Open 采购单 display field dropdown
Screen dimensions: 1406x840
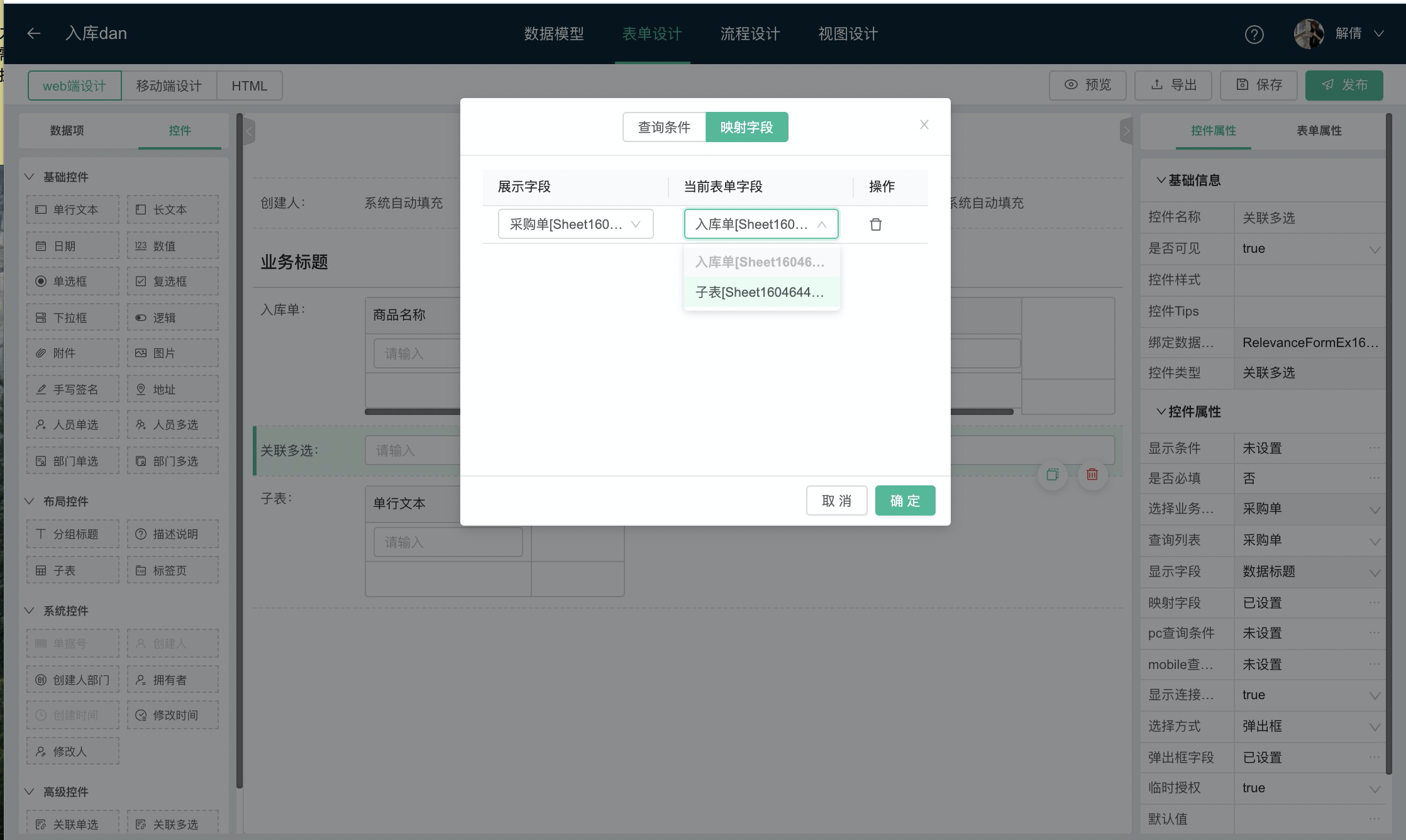tap(575, 224)
